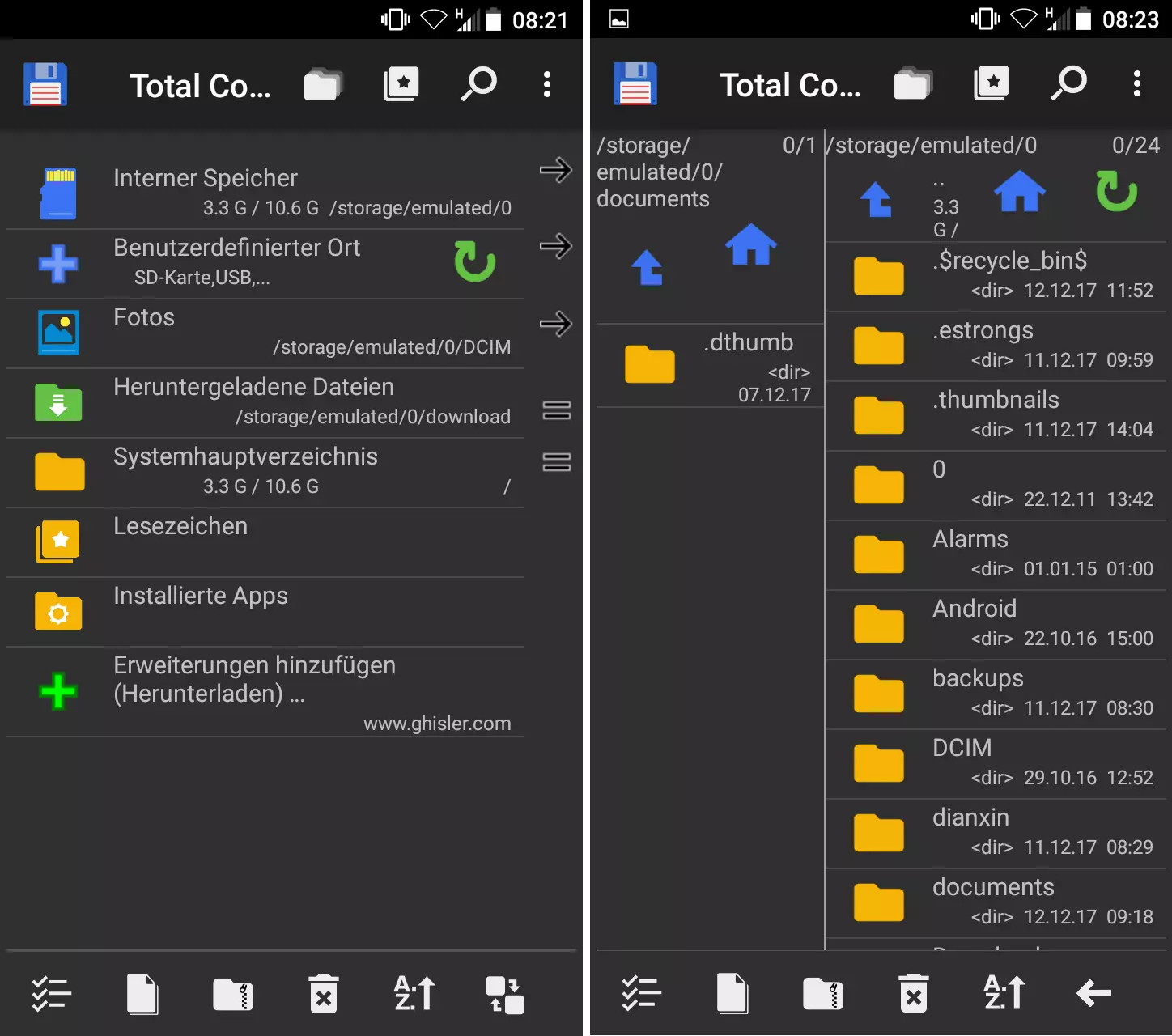
Task: Tap home icon in documents pane
Action: (751, 244)
